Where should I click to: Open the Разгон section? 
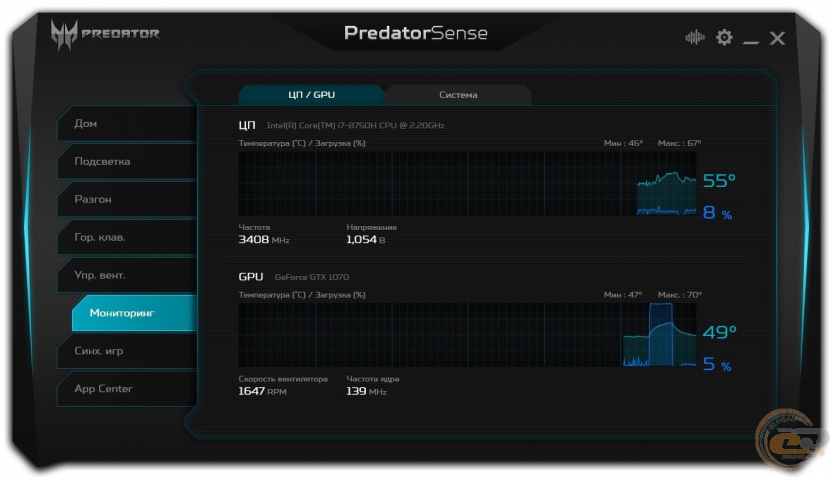[x=126, y=199]
